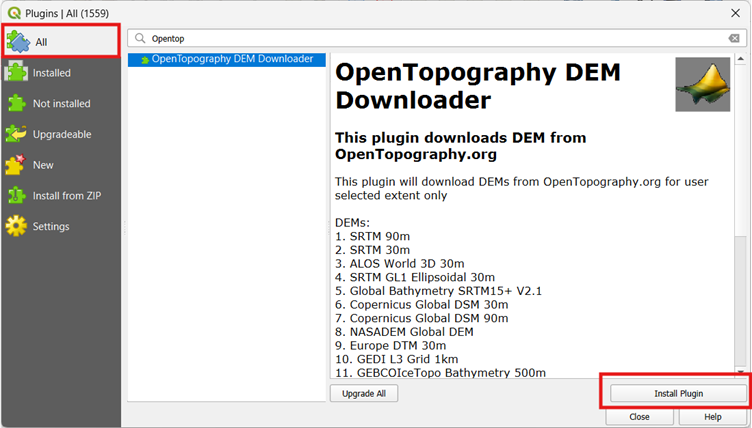Image resolution: width=752 pixels, height=428 pixels.
Task: Click the Close button at bottom
Action: (x=640, y=417)
